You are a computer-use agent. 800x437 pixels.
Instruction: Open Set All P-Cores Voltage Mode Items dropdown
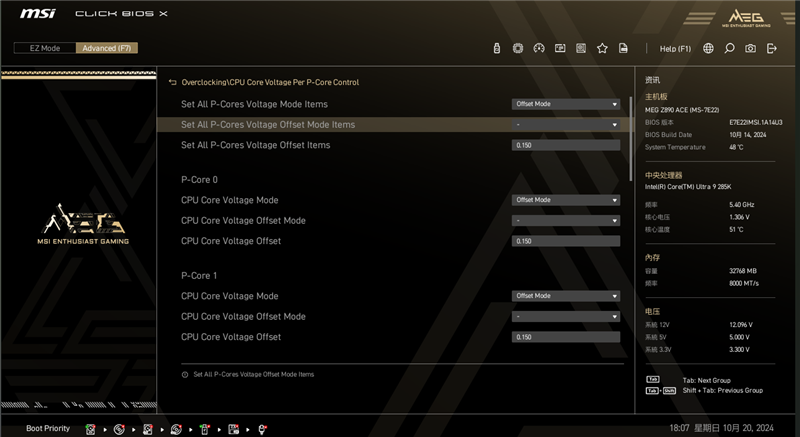pyautogui.click(x=566, y=104)
